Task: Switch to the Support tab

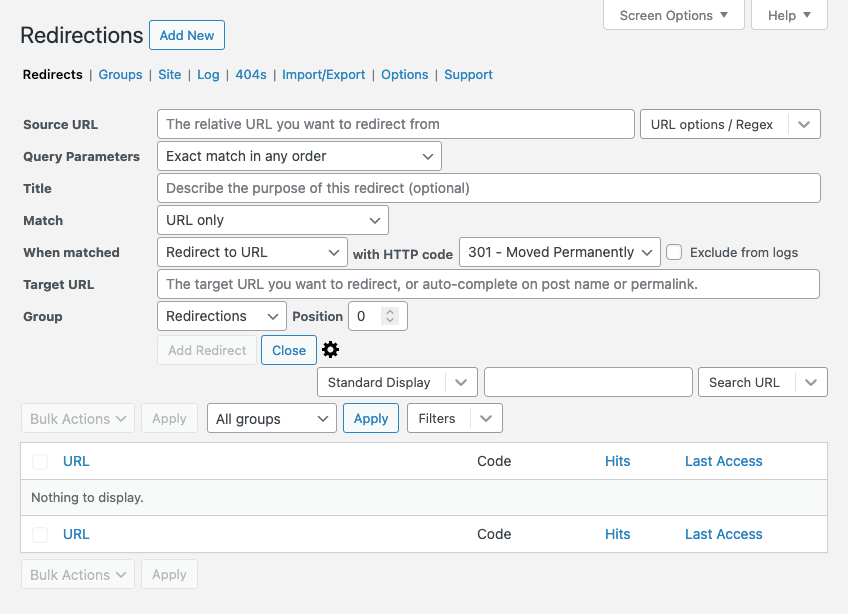Action: 468,74
